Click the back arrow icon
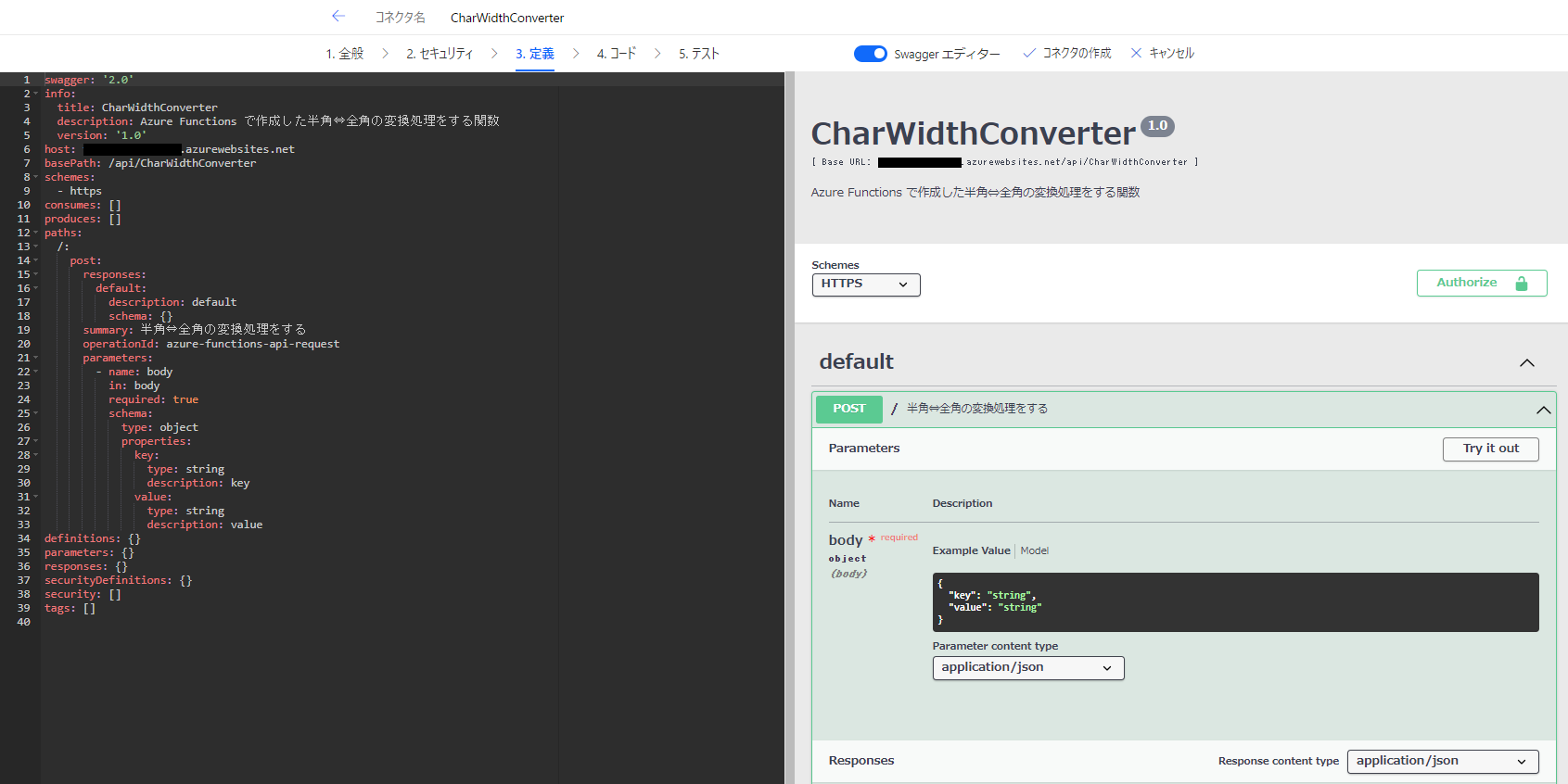The image size is (1568, 784). [x=338, y=17]
